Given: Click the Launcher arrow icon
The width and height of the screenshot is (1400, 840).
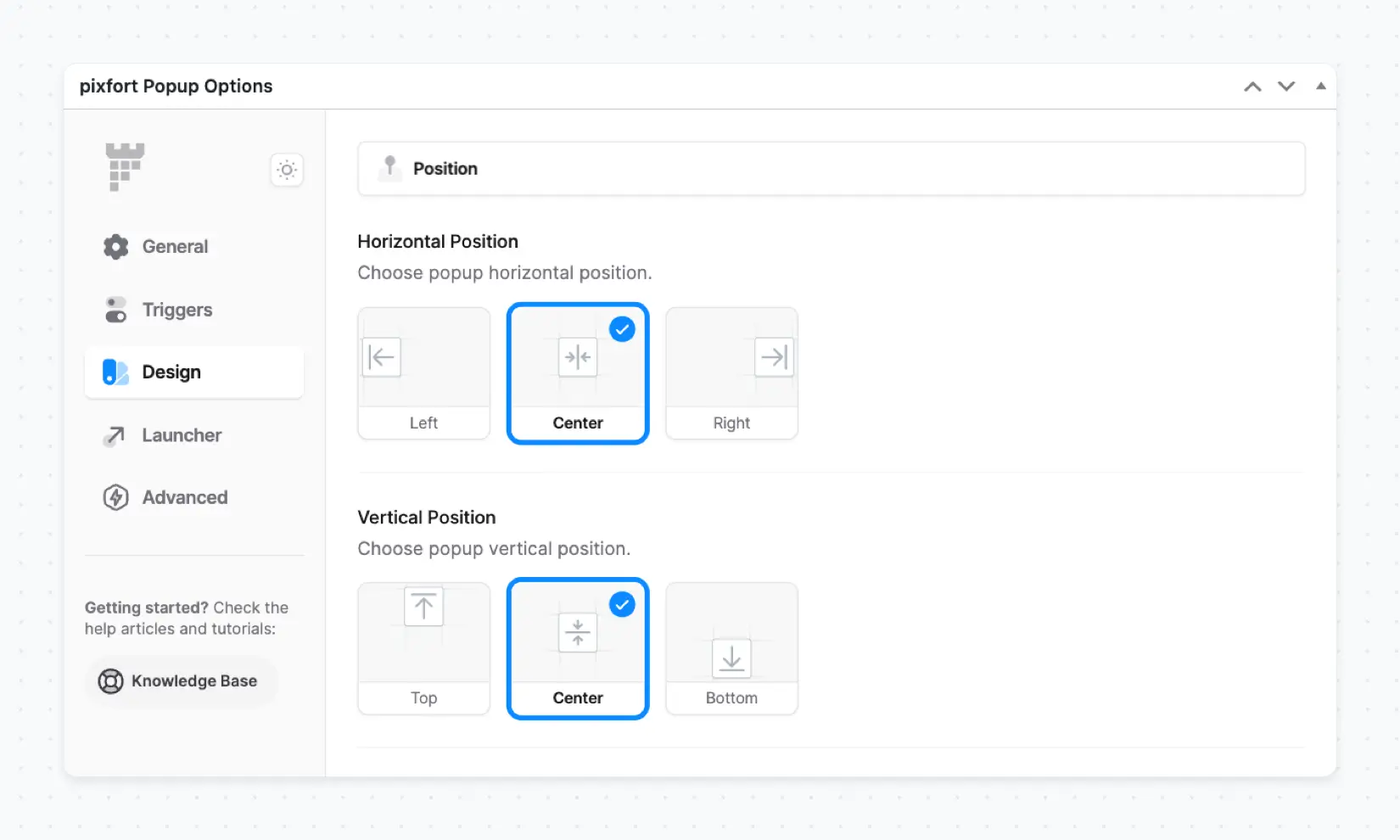Looking at the screenshot, I should coord(115,436).
